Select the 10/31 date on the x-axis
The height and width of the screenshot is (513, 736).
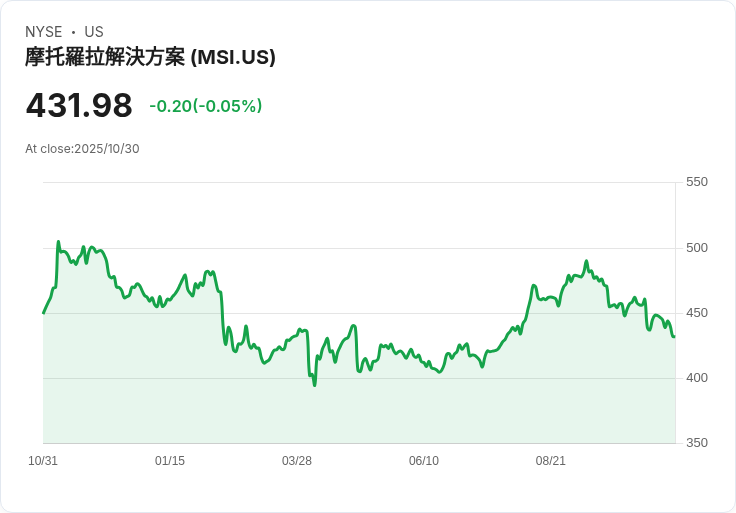point(43,461)
